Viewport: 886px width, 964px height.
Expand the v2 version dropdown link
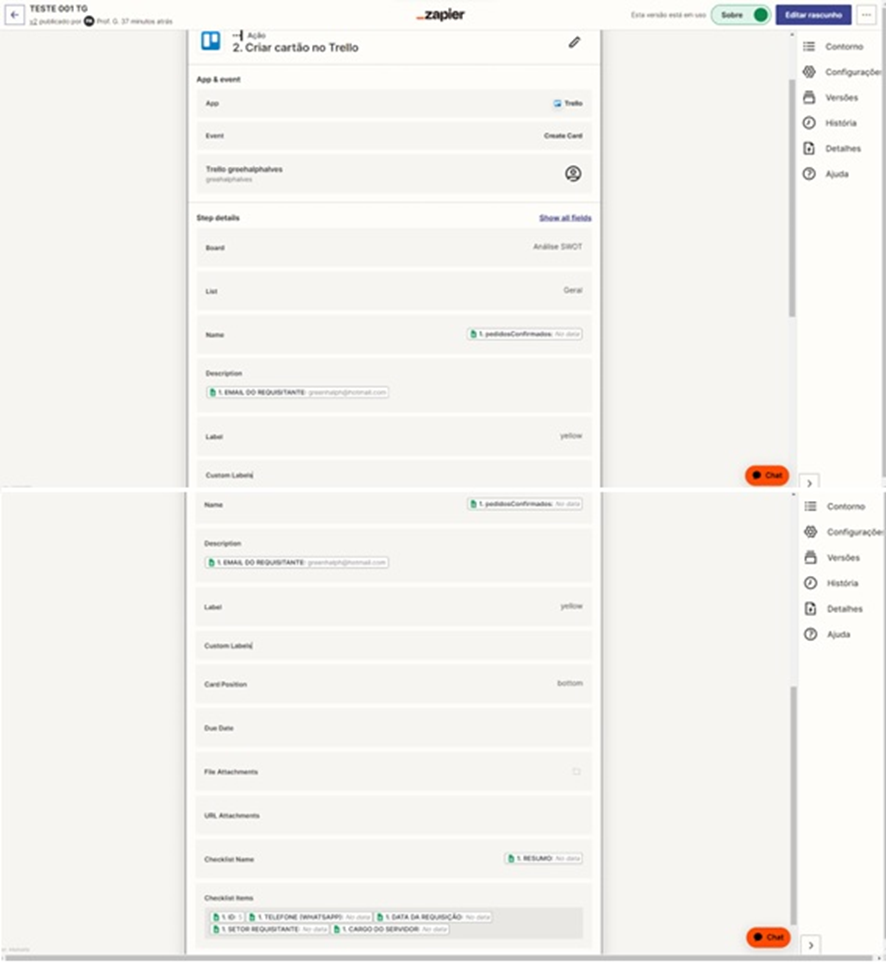[x=33, y=21]
